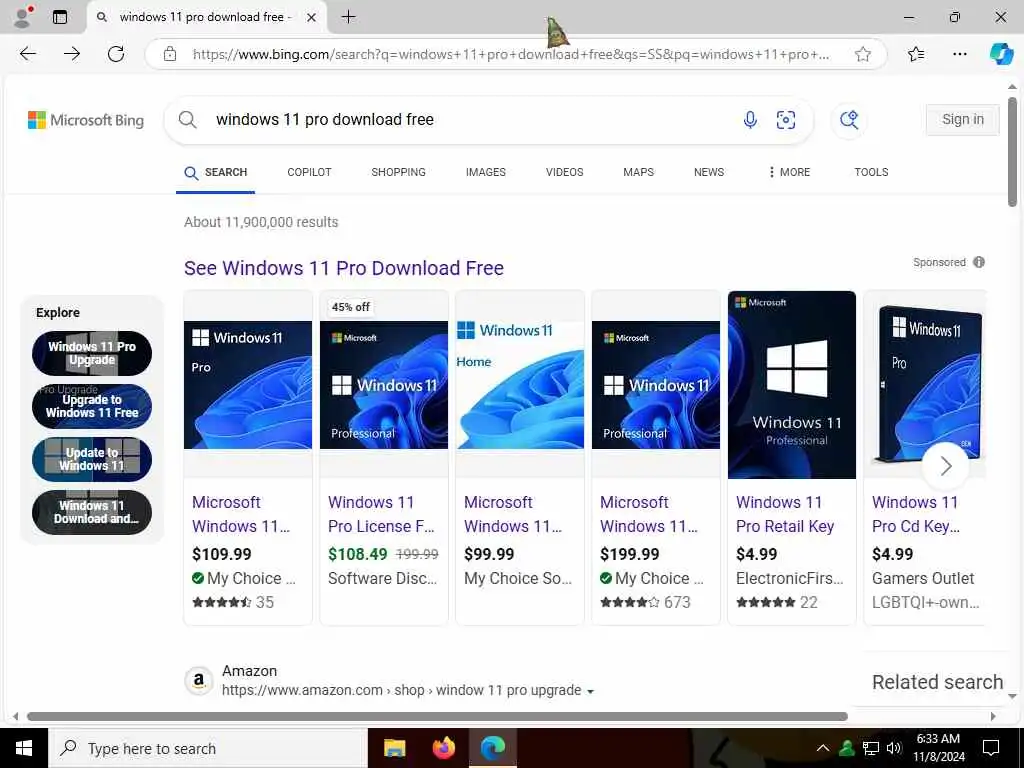Open the MORE search categories menu

[789, 172]
